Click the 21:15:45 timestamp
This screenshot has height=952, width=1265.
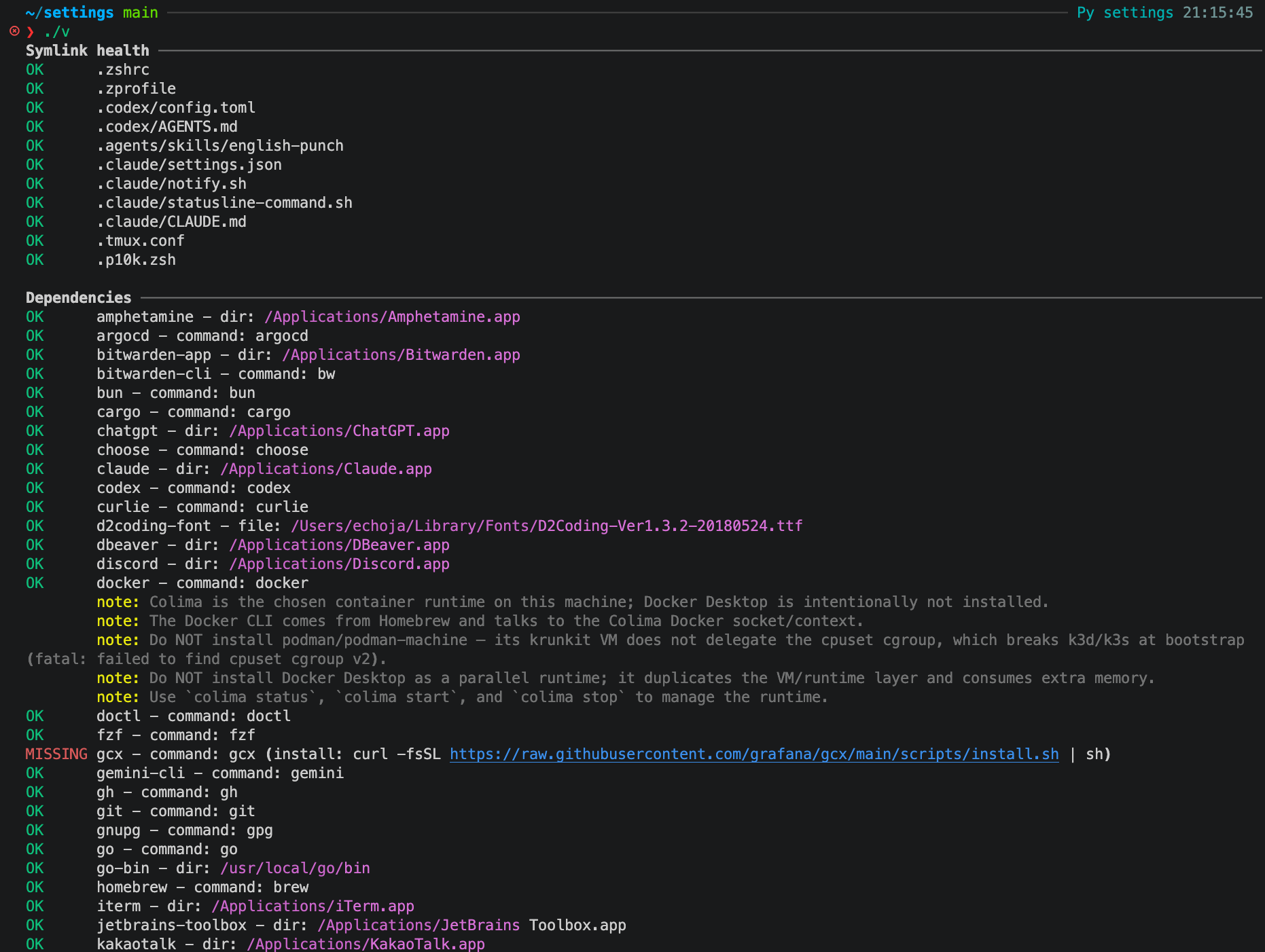[1218, 13]
